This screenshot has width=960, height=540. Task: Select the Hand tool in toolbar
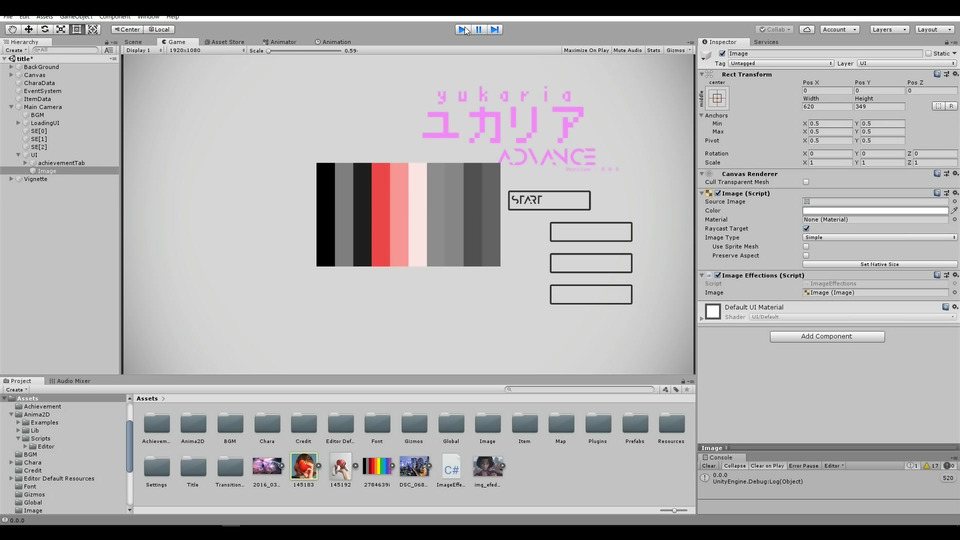pos(12,29)
